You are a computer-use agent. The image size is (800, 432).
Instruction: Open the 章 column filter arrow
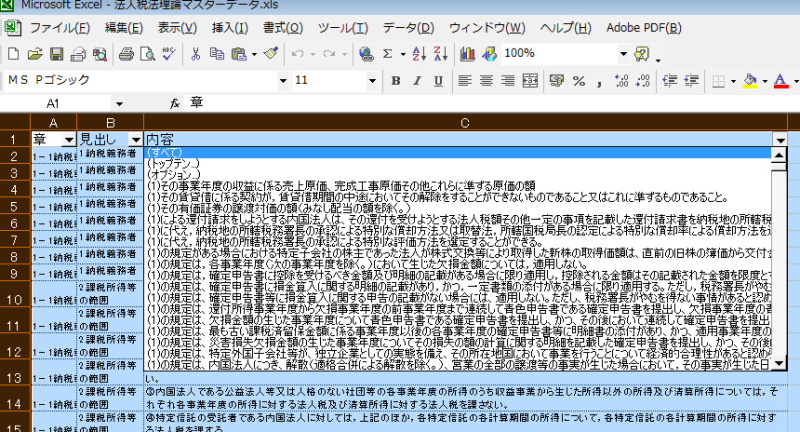click(x=68, y=139)
